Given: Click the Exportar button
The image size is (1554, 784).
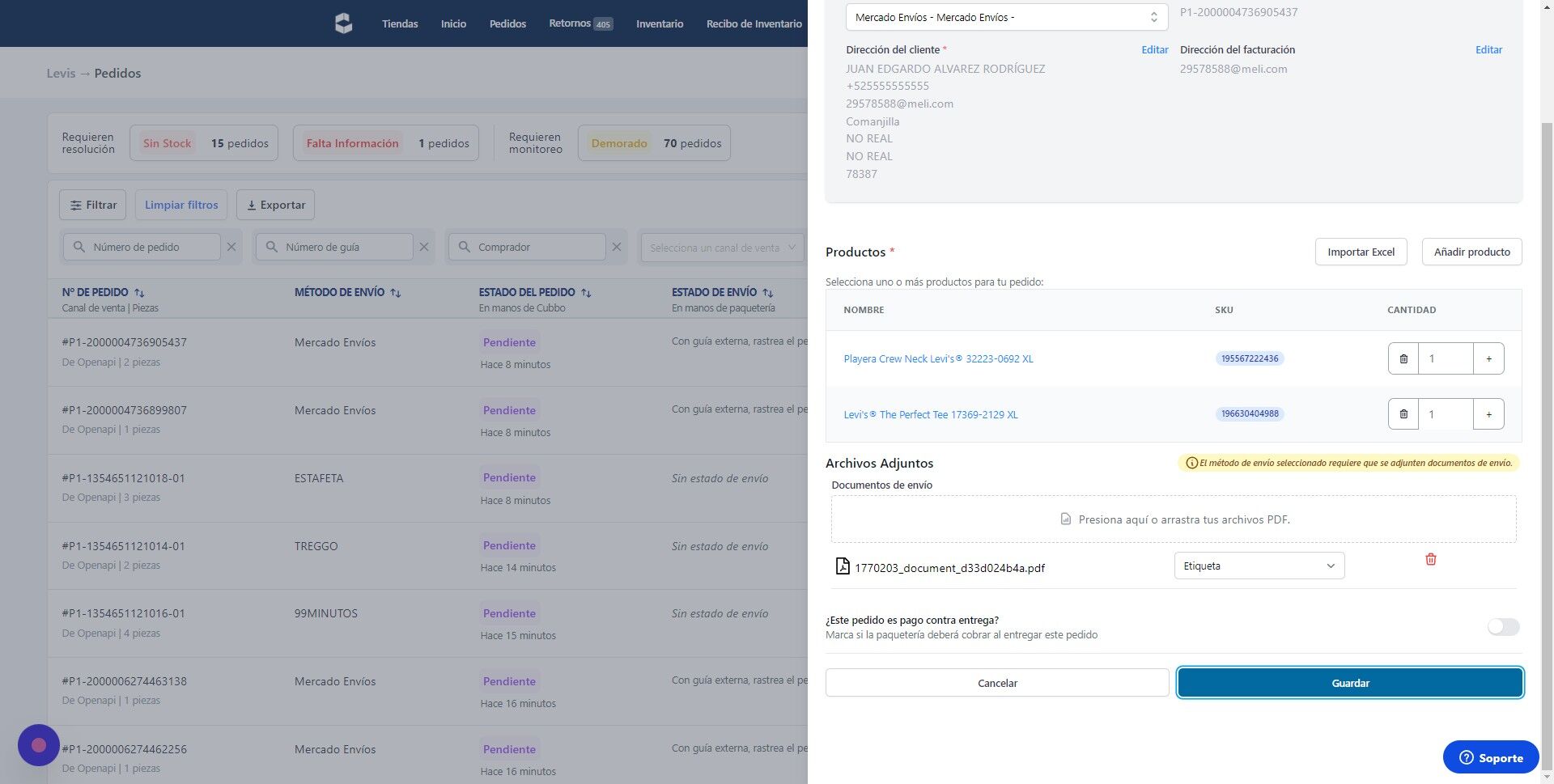Looking at the screenshot, I should tap(275, 205).
